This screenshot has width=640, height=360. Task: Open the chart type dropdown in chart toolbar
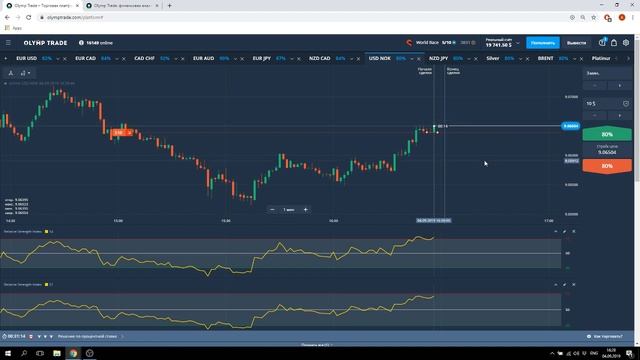pos(24,73)
